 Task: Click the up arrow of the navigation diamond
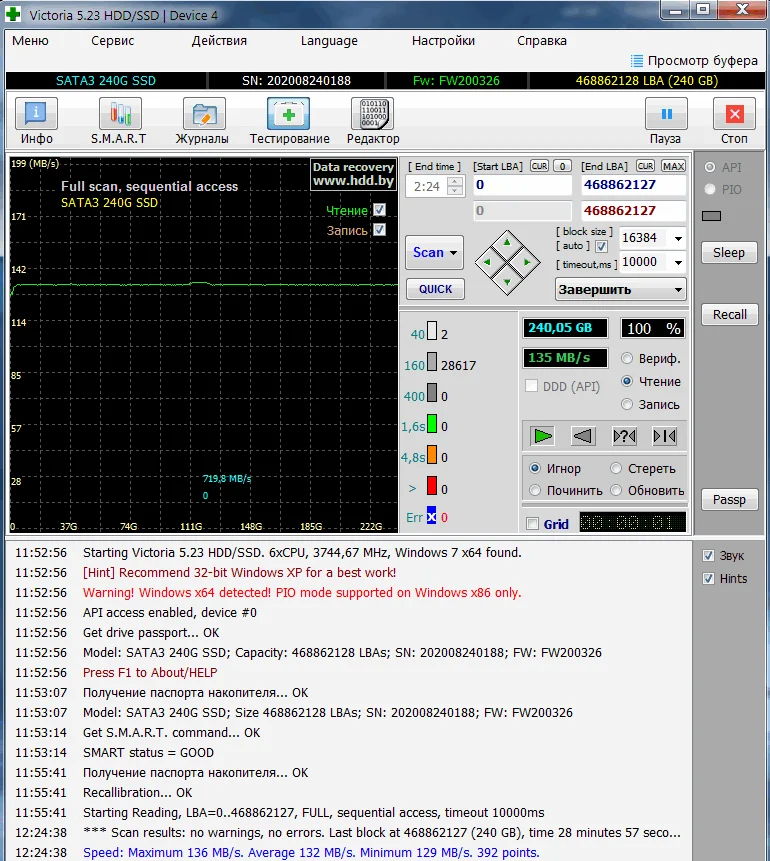[507, 242]
